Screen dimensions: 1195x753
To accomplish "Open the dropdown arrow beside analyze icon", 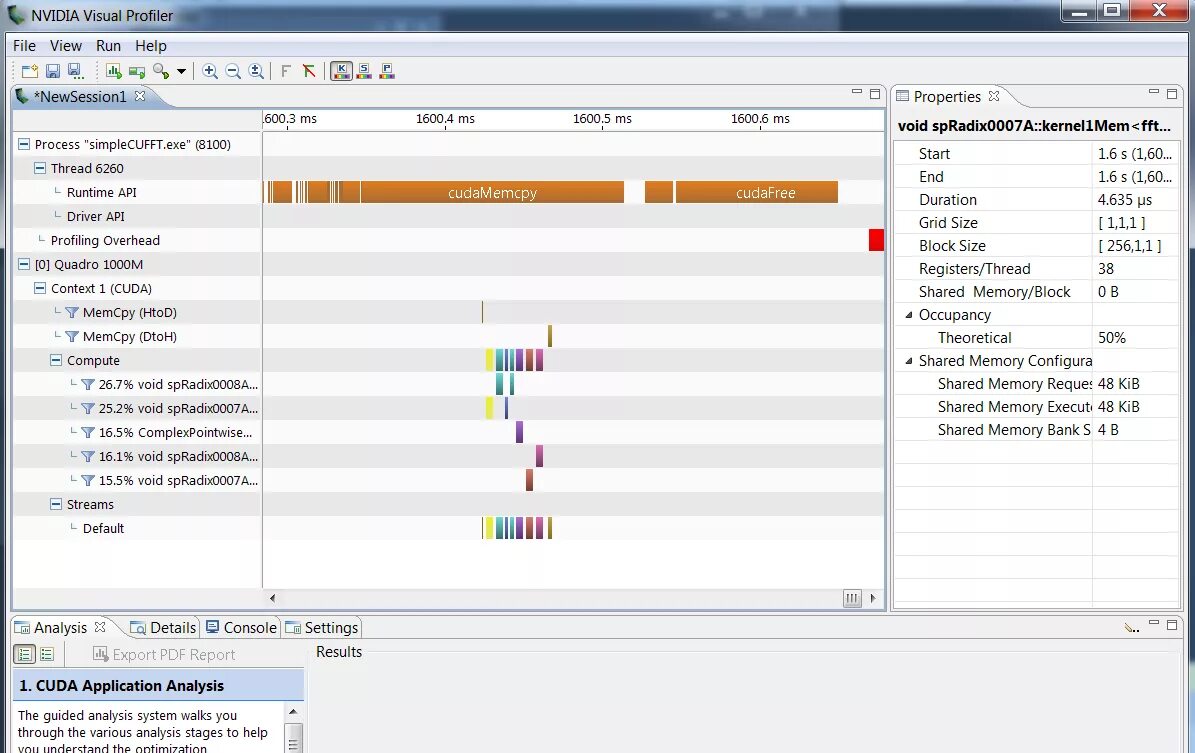I will (x=181, y=72).
